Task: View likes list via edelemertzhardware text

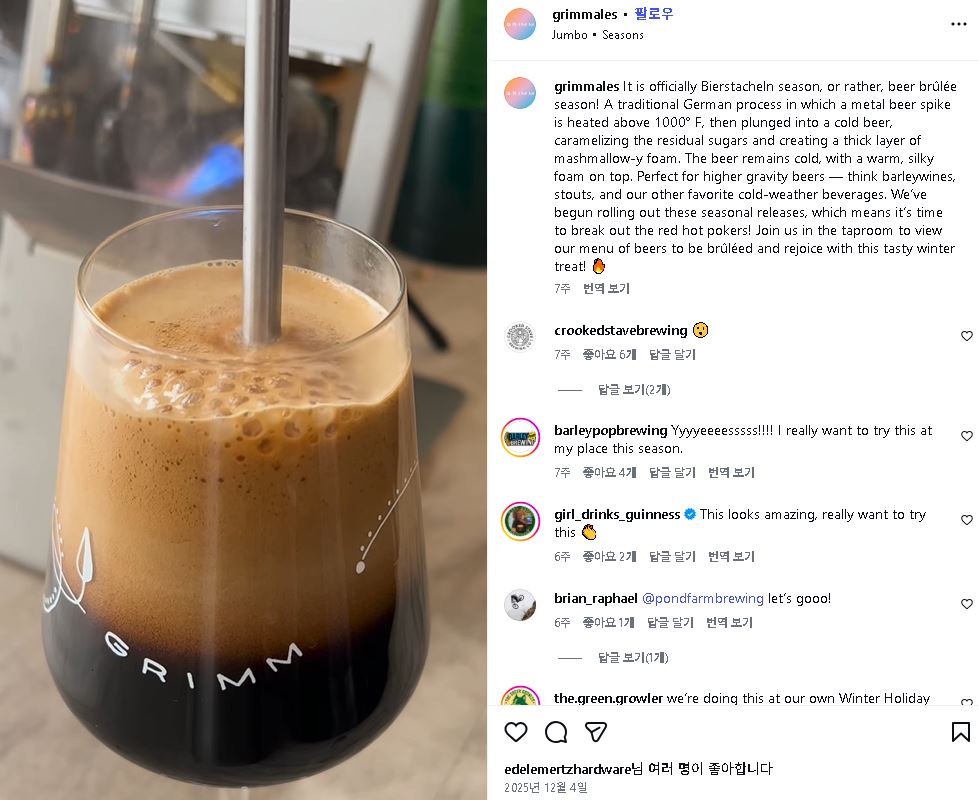Action: [x=568, y=769]
